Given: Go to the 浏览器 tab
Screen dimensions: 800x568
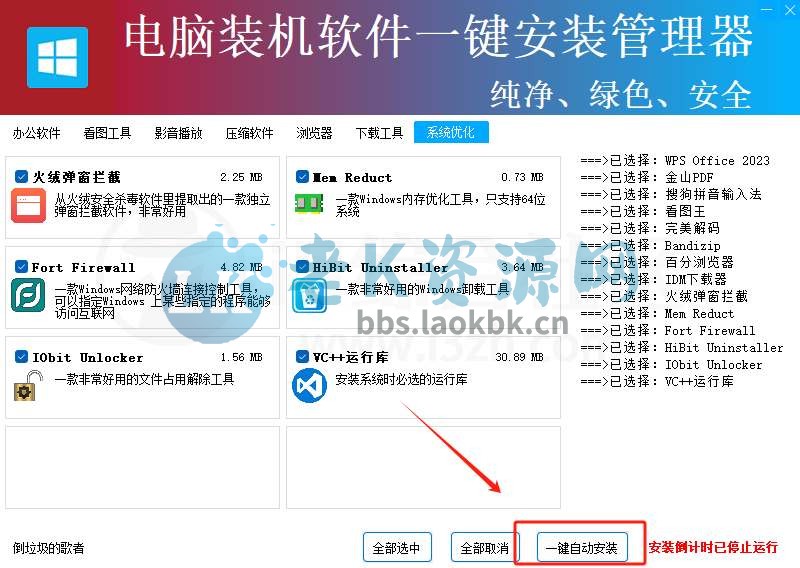Looking at the screenshot, I should (x=314, y=133).
